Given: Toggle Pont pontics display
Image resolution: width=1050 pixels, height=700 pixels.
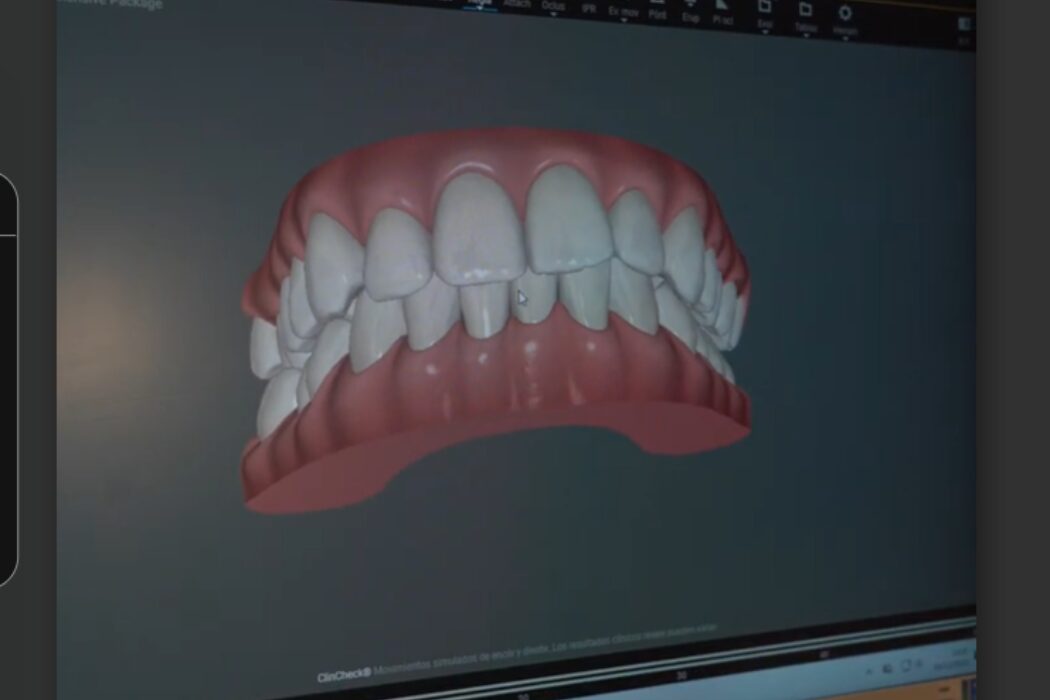Looking at the screenshot, I should coord(658,12).
